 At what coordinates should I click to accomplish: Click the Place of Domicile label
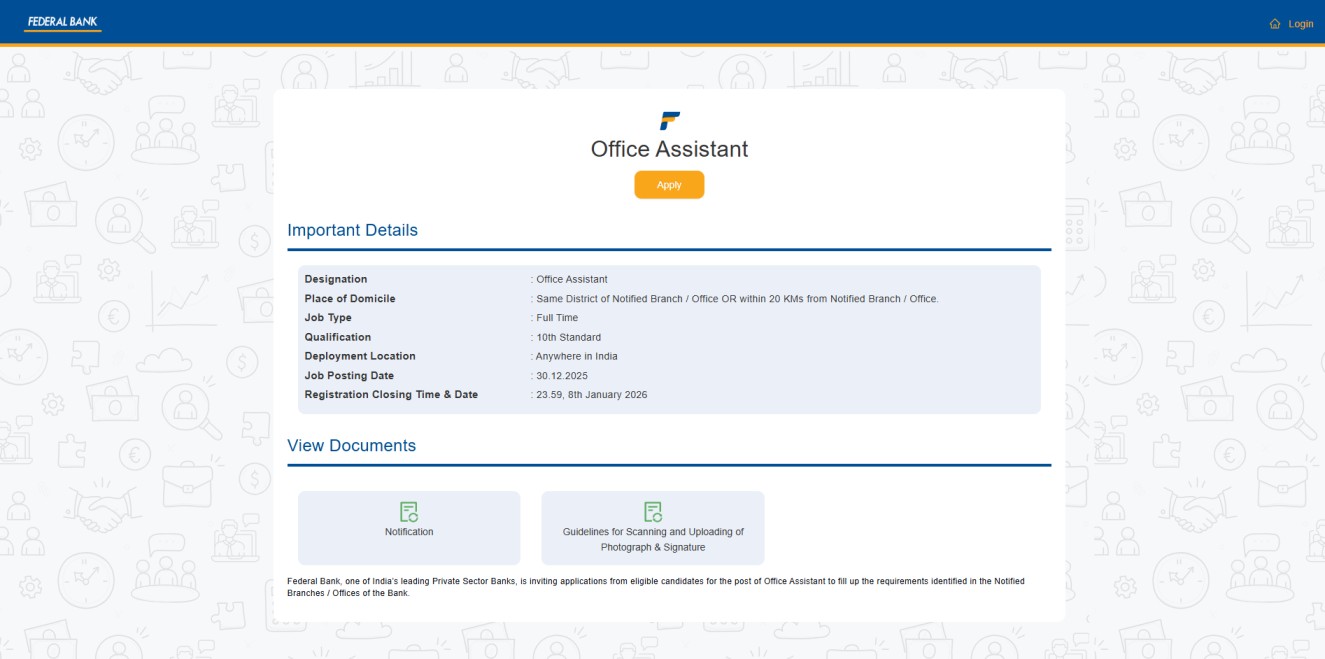350,298
